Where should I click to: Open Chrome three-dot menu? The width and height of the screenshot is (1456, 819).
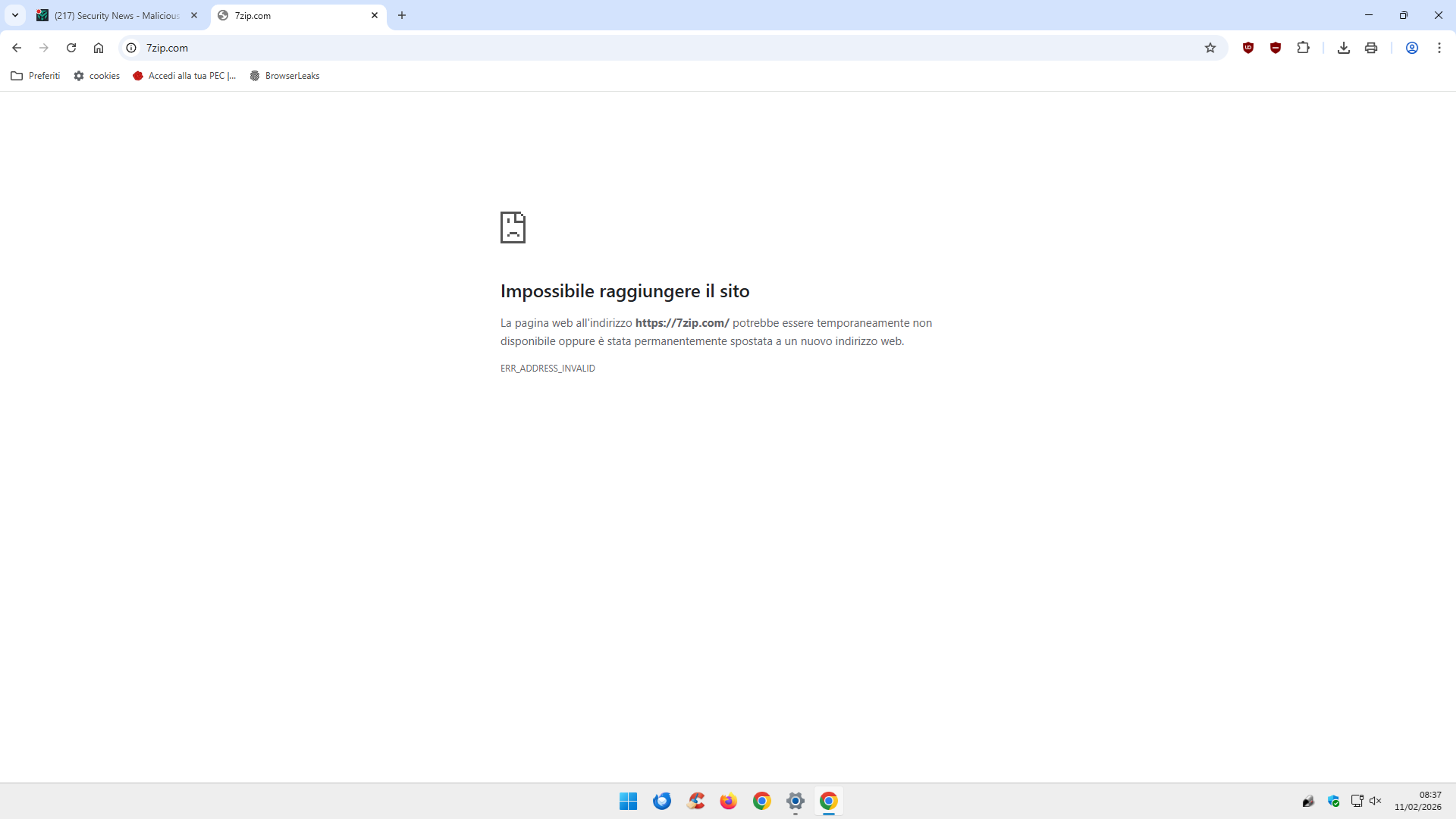click(x=1439, y=48)
